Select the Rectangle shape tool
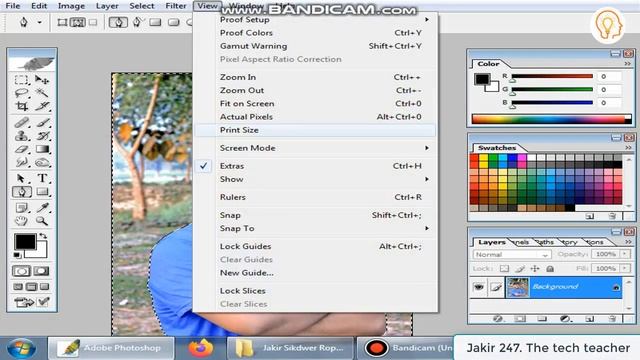Viewport: 640px width, 360px height. pyautogui.click(x=42, y=192)
